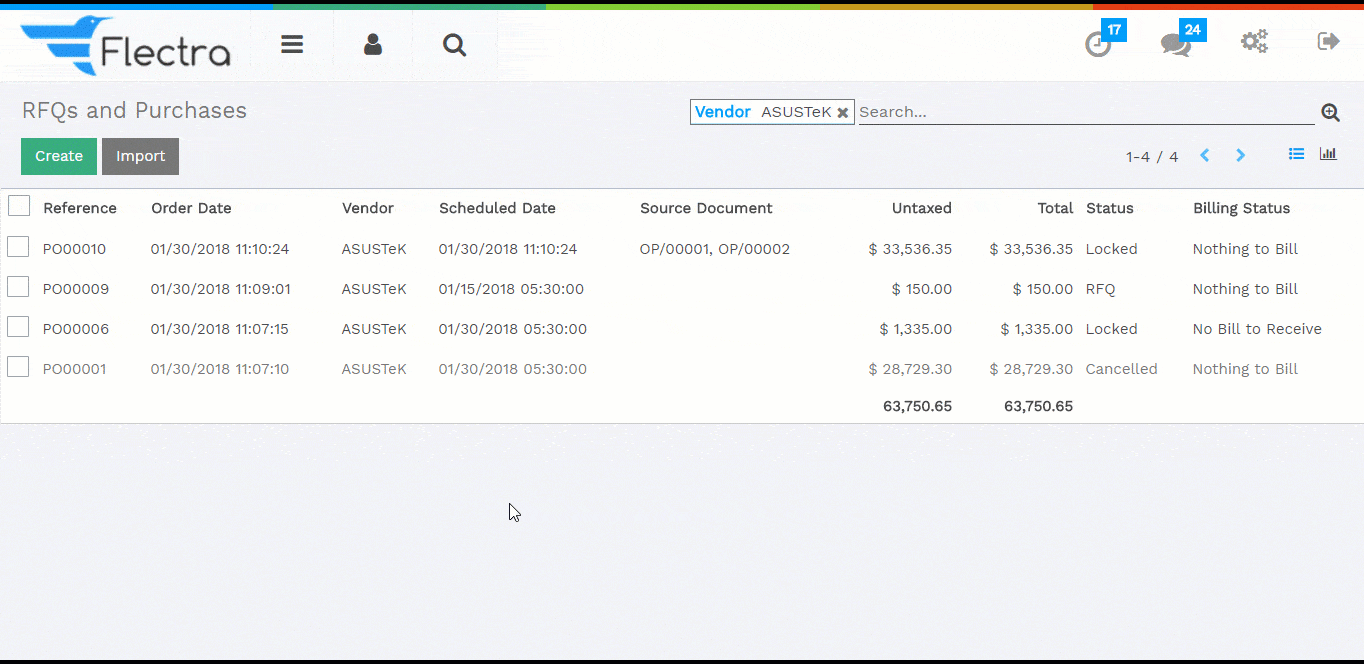Click the magnifier icon in top navbar
The height and width of the screenshot is (664, 1364).
click(x=454, y=45)
